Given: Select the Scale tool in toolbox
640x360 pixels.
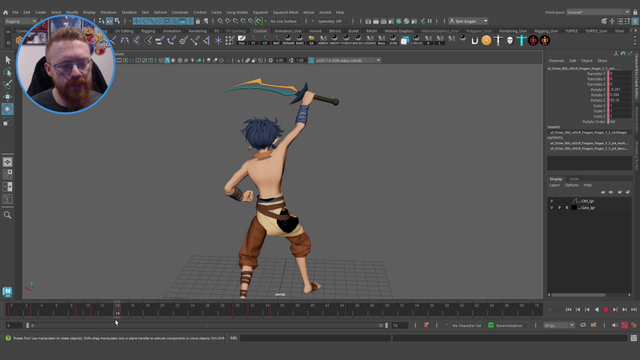Looking at the screenshot, I should tap(7, 122).
